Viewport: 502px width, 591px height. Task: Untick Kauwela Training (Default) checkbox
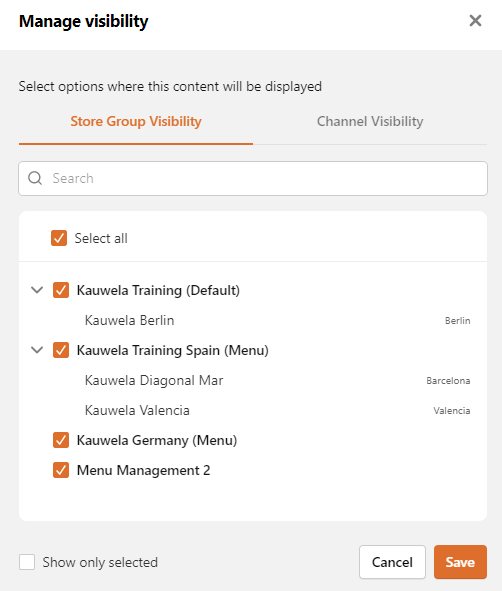click(61, 290)
